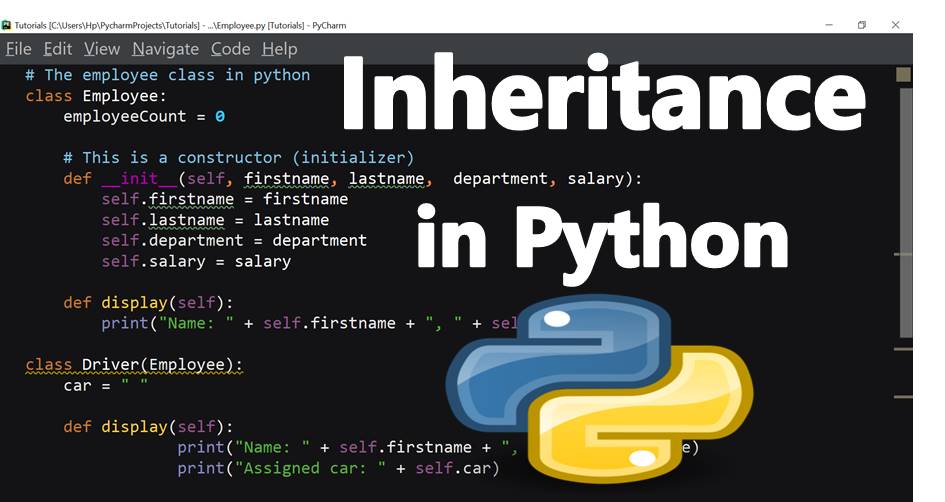Click the 'department' parameter in the __init__ signature
945x502 pixels.
[x=500, y=179]
